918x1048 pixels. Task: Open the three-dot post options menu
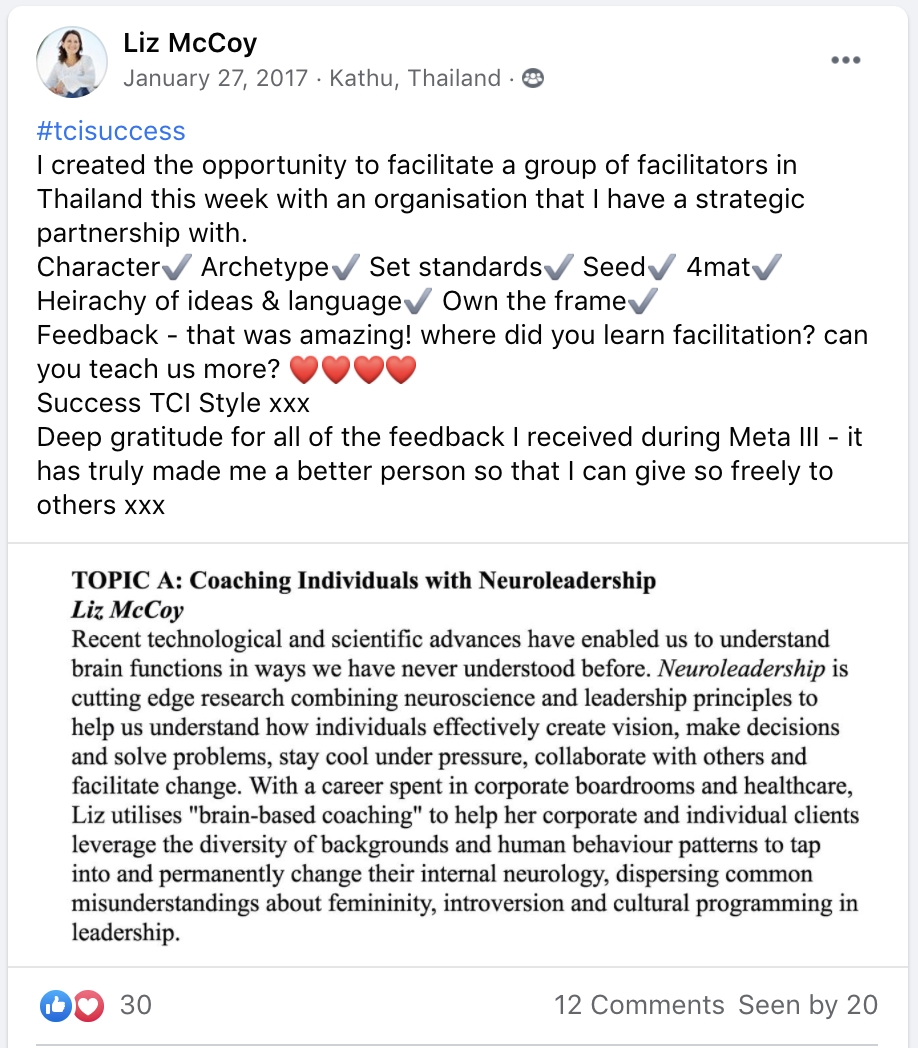click(x=845, y=60)
